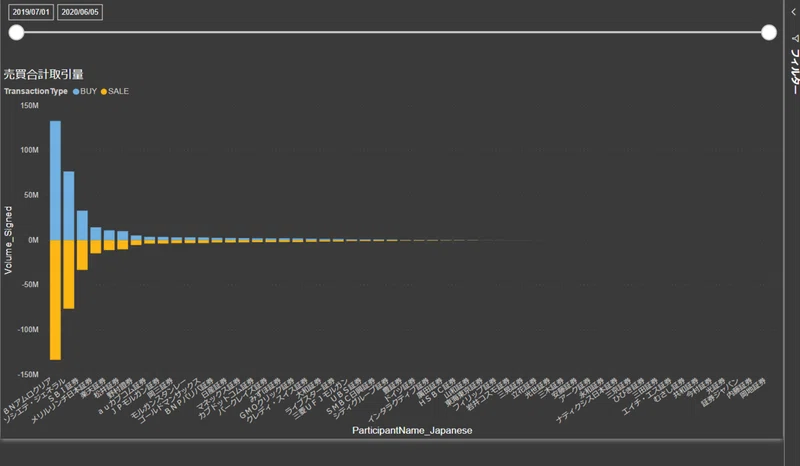Click the BNPパリバ証券 axis label

pos(189,396)
